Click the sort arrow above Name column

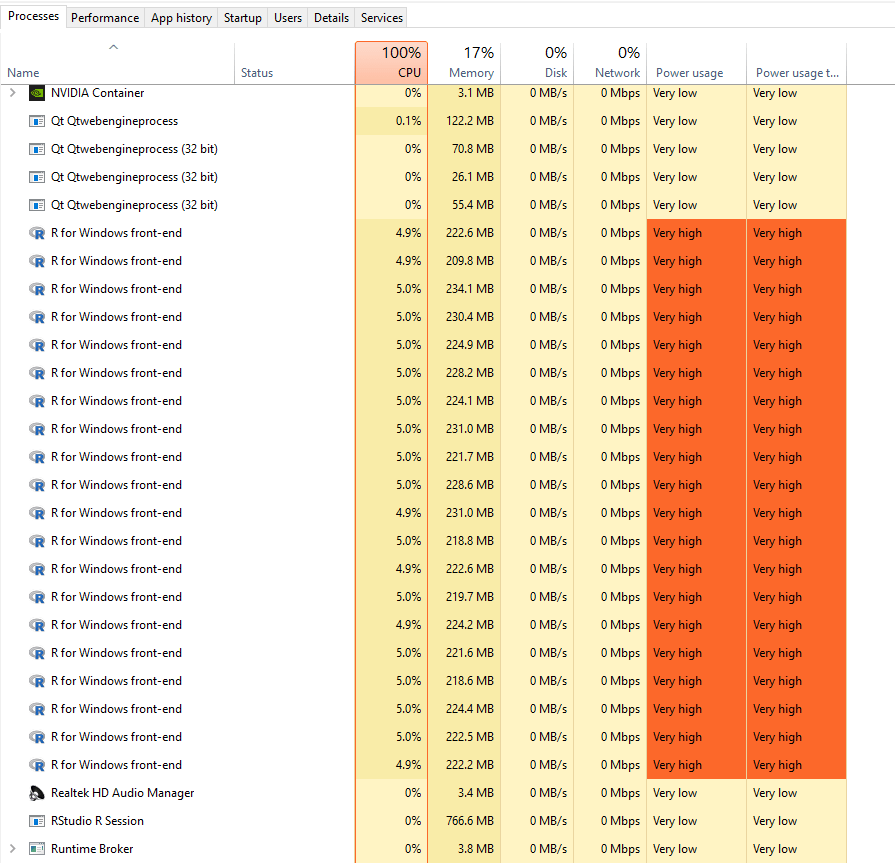(113, 47)
